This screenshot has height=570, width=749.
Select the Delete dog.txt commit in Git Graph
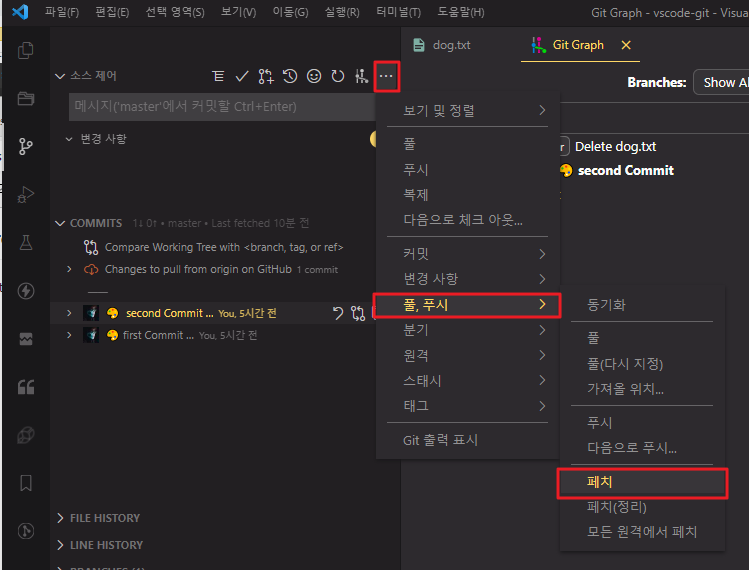click(615, 147)
